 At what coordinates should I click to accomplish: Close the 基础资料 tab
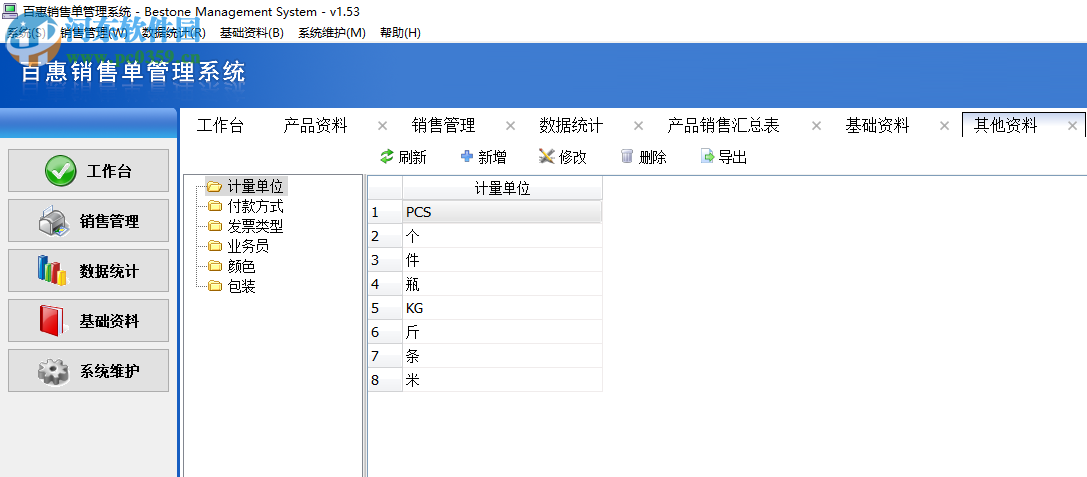point(944,126)
